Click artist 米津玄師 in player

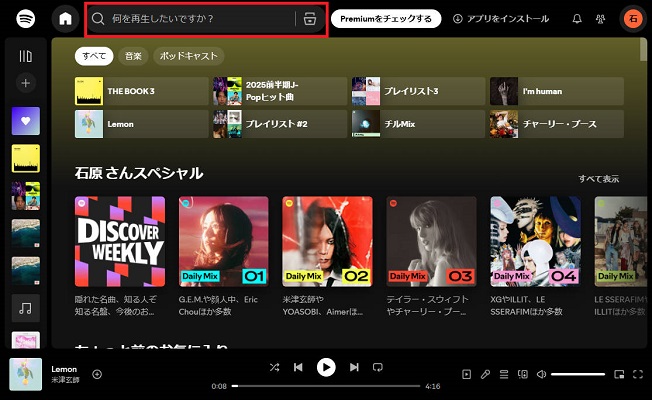65,380
